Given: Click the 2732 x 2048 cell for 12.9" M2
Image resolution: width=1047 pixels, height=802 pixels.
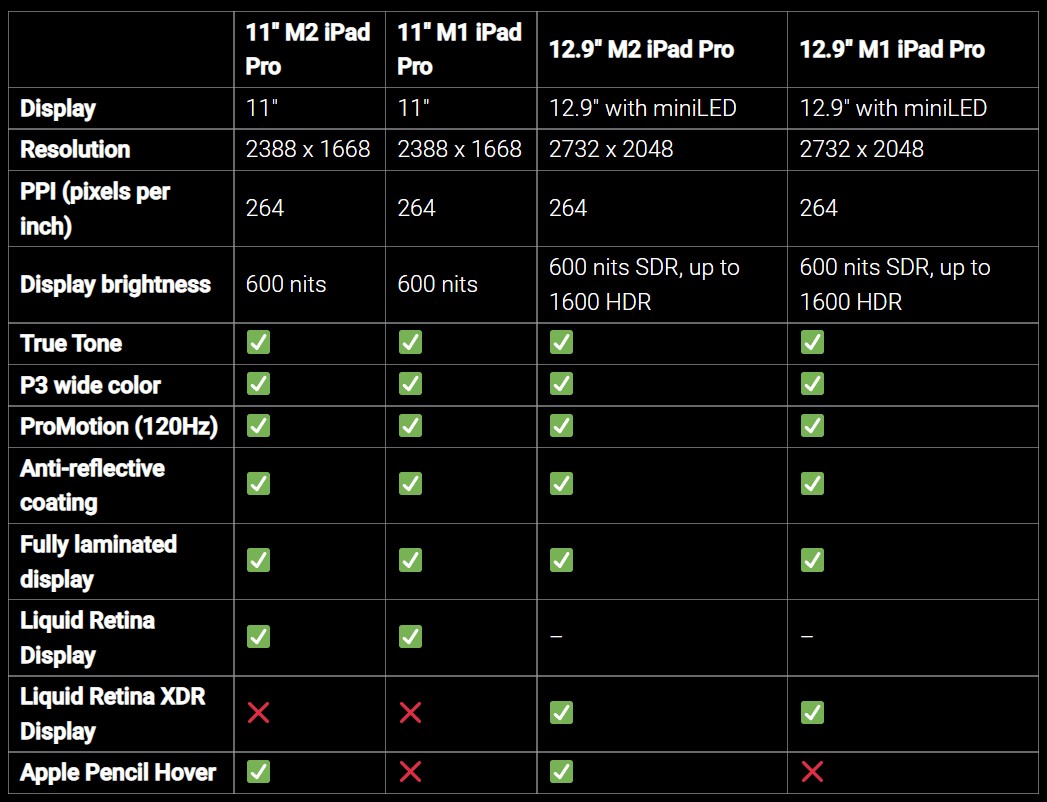Looking at the screenshot, I should click(611, 149).
